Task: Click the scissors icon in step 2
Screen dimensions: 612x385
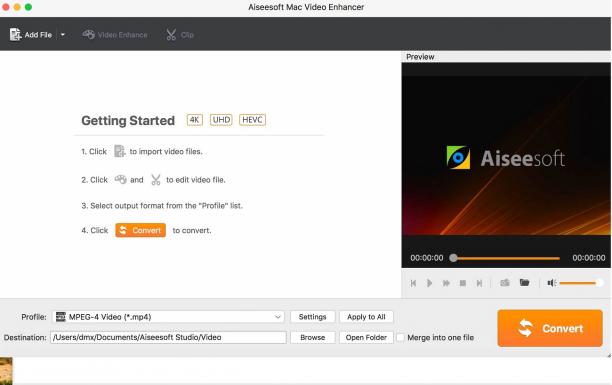Action: [156, 180]
